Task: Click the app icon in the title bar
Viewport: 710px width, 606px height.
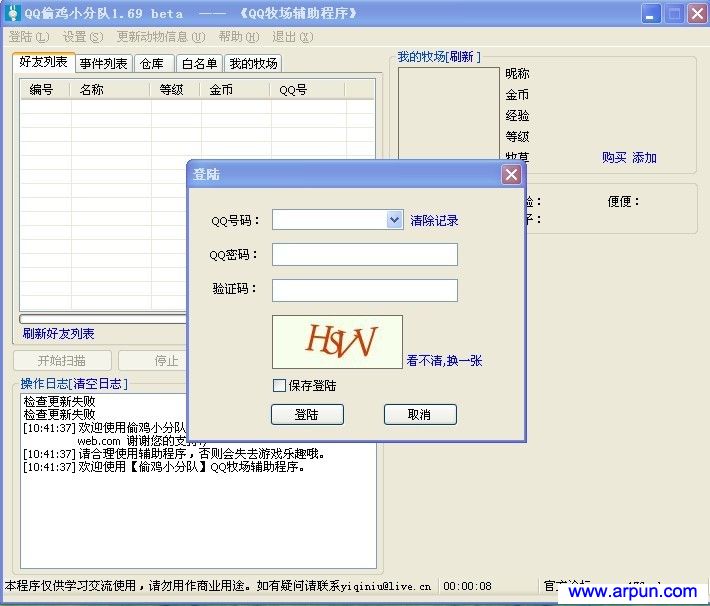Action: coord(13,13)
